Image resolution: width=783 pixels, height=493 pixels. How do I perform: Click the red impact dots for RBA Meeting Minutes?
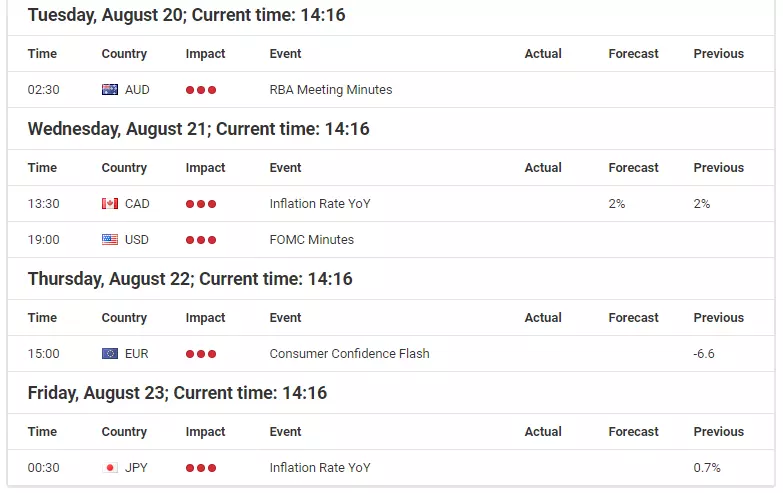point(201,90)
